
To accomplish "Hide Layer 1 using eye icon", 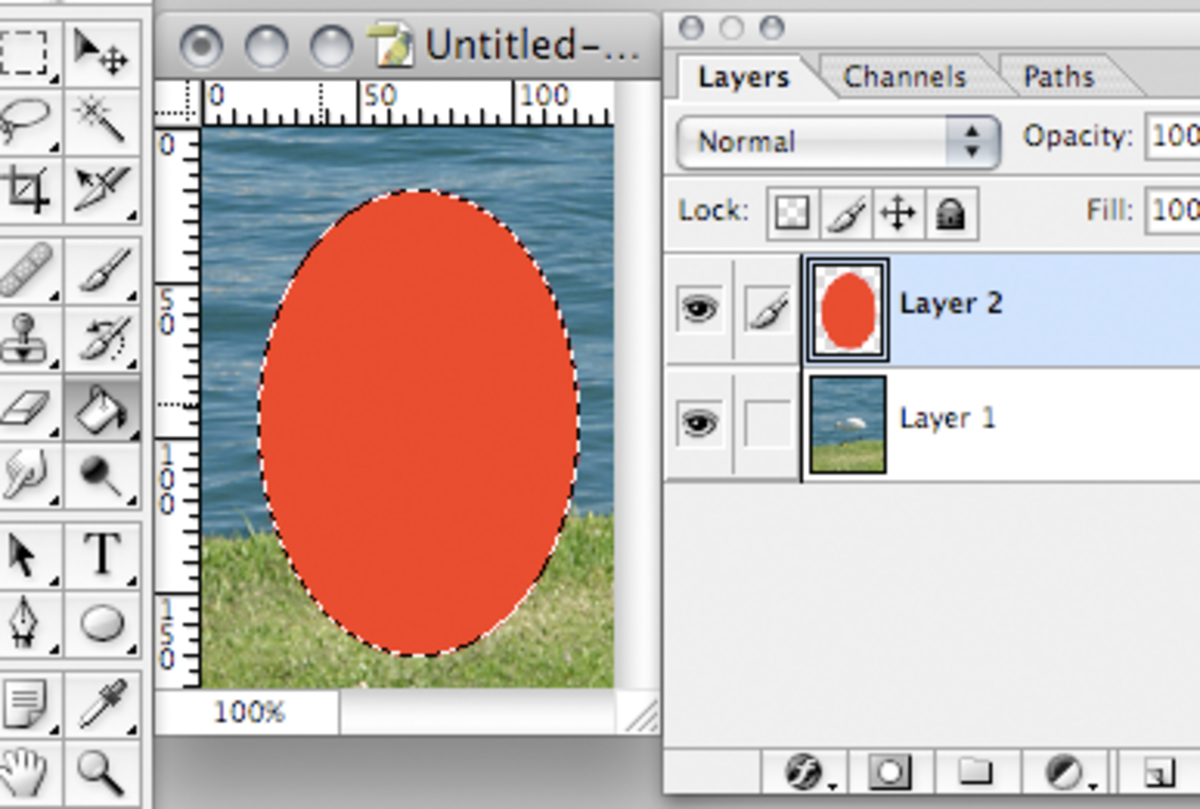I will (699, 423).
